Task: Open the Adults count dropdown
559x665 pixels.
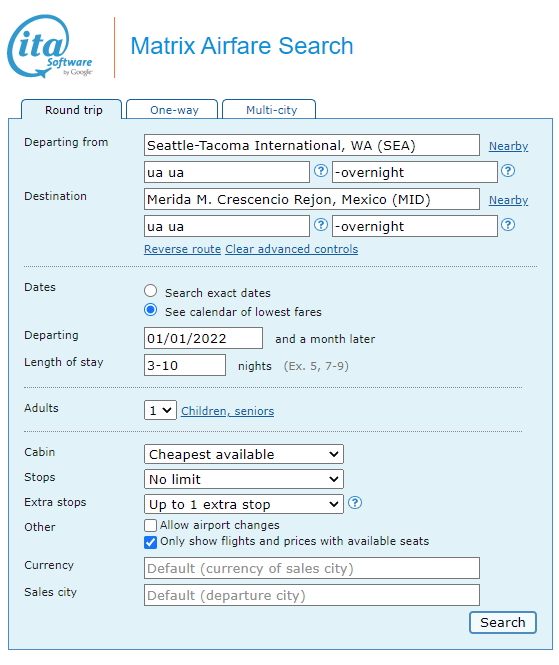Action: point(160,410)
